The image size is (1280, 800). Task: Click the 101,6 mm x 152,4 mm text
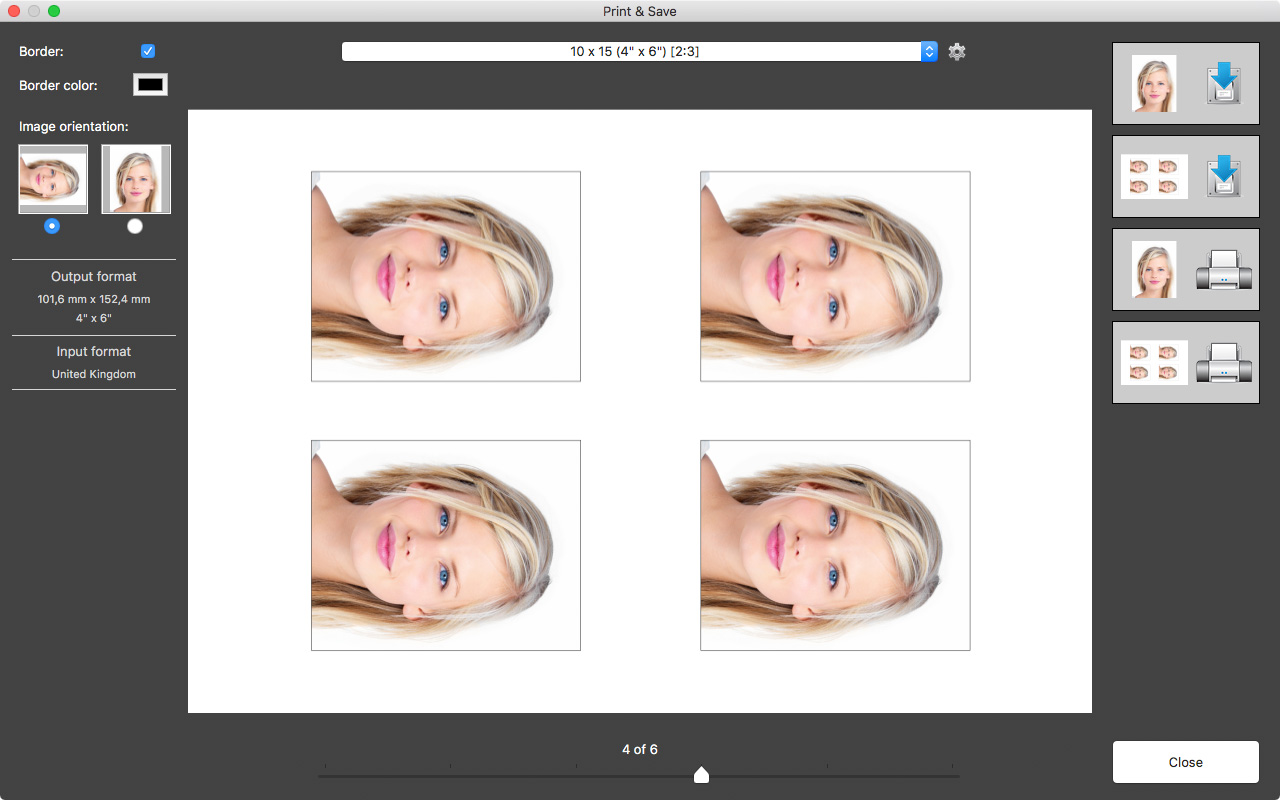(94, 299)
